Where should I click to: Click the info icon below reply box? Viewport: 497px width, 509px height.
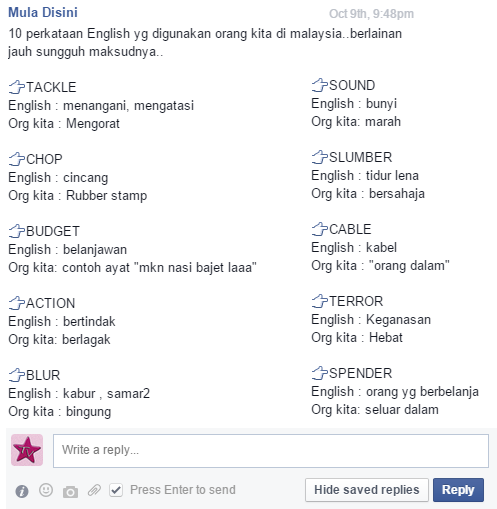coord(22,491)
